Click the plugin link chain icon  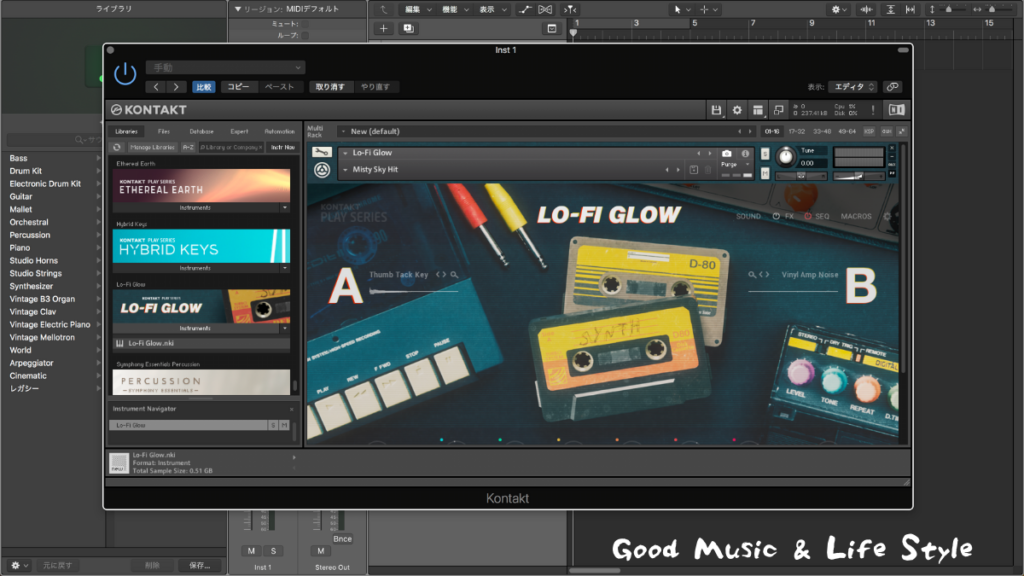(x=892, y=87)
